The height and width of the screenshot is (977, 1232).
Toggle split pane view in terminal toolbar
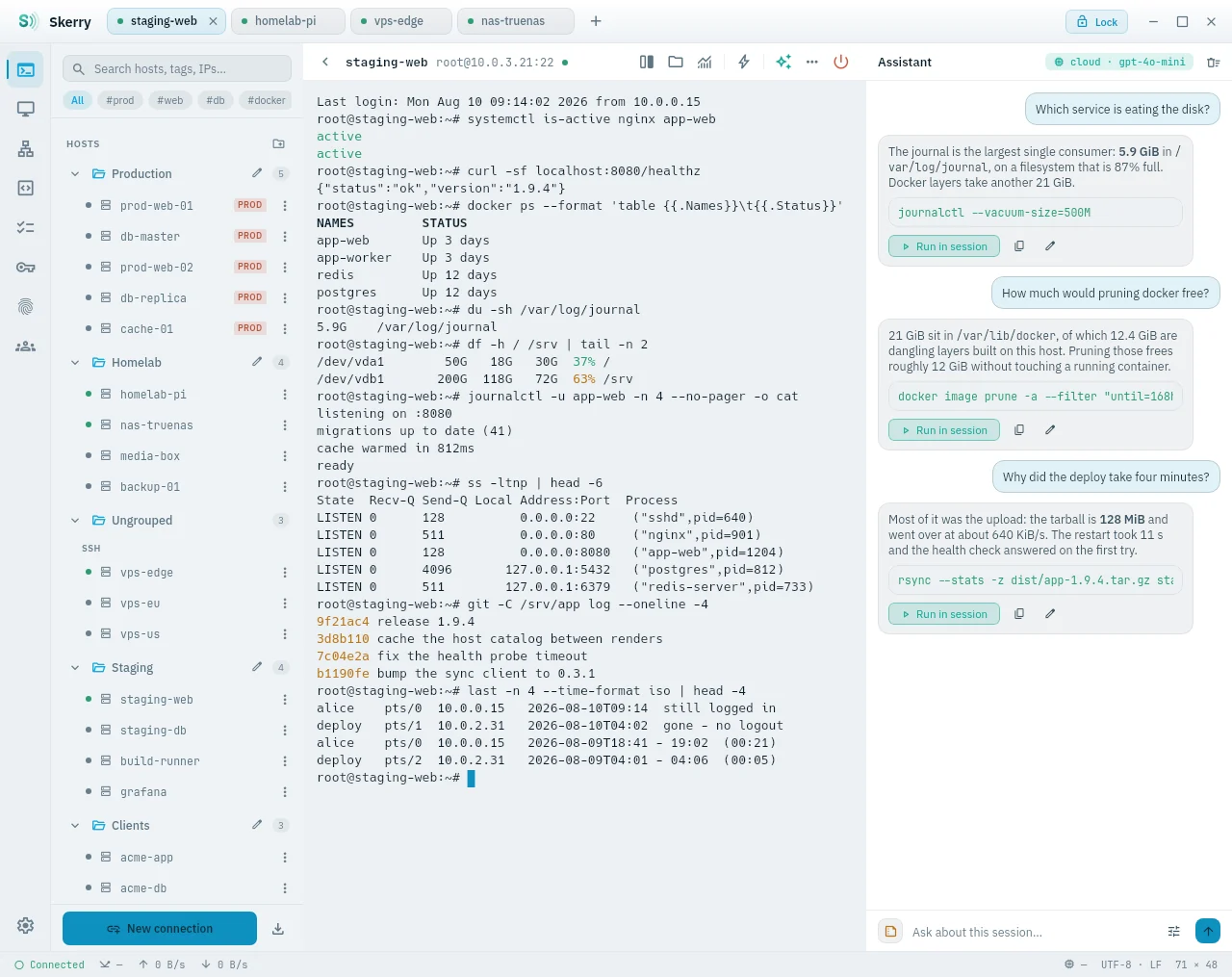[647, 62]
